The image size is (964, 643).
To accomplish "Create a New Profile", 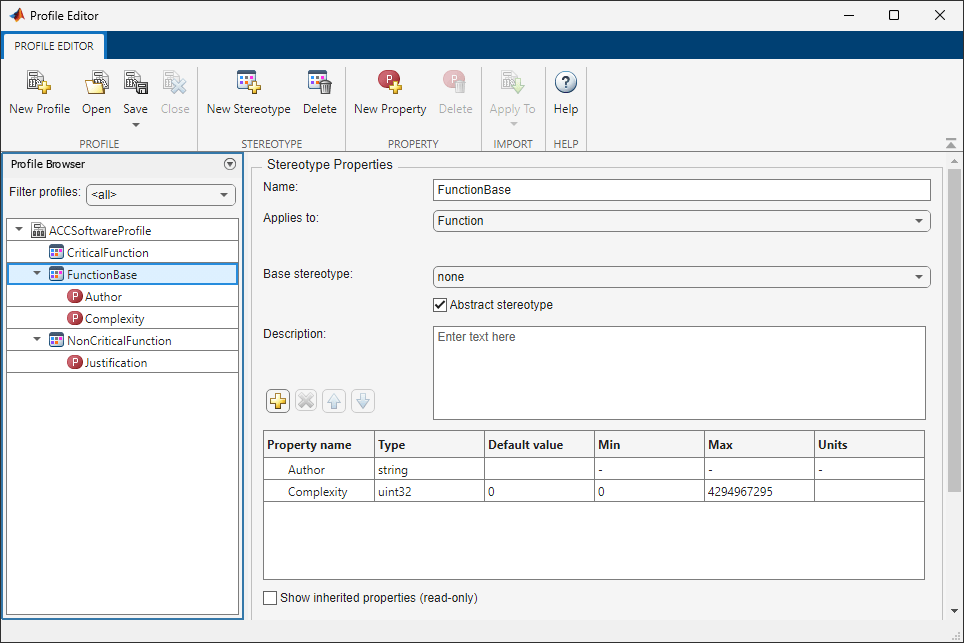I will coord(38,90).
